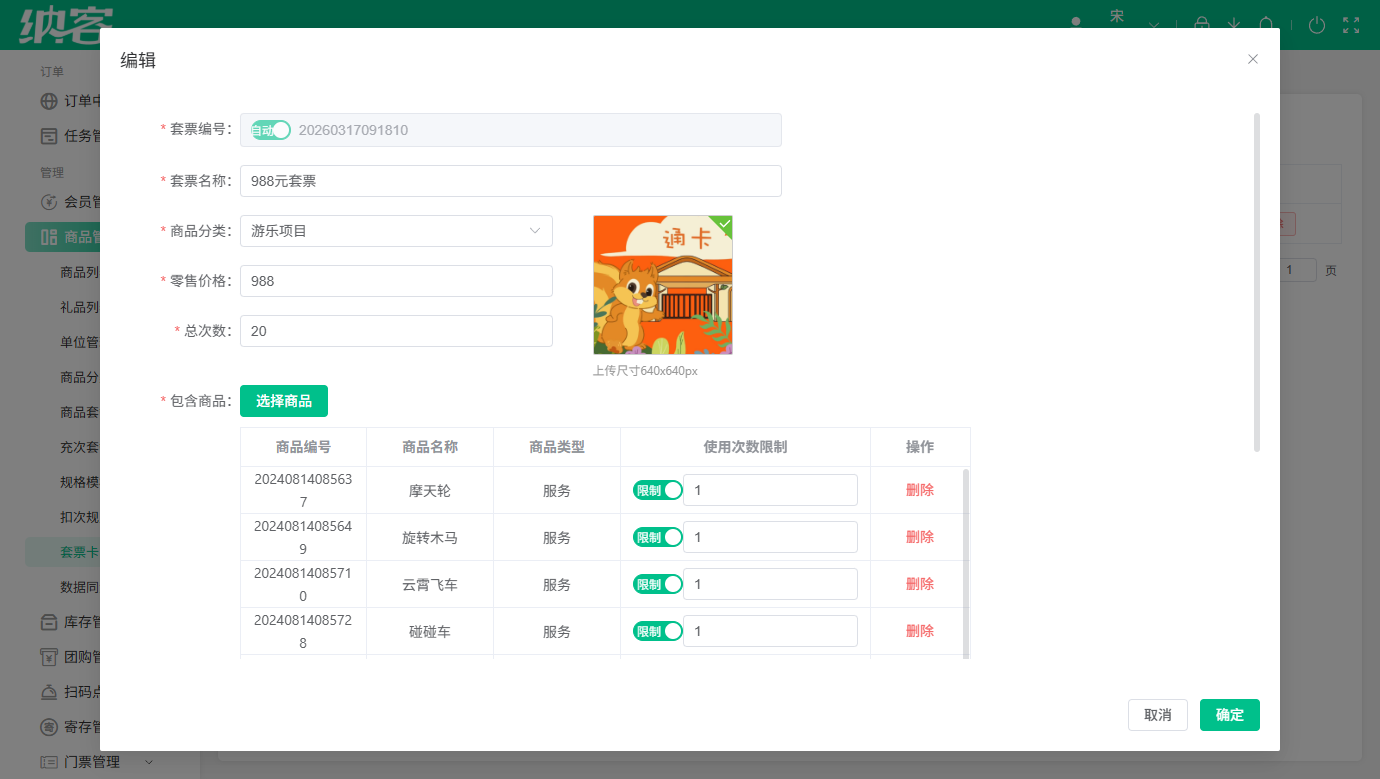The width and height of the screenshot is (1380, 779).
Task: Toggle 限制 switch for 碰碰车
Action: tap(658, 631)
